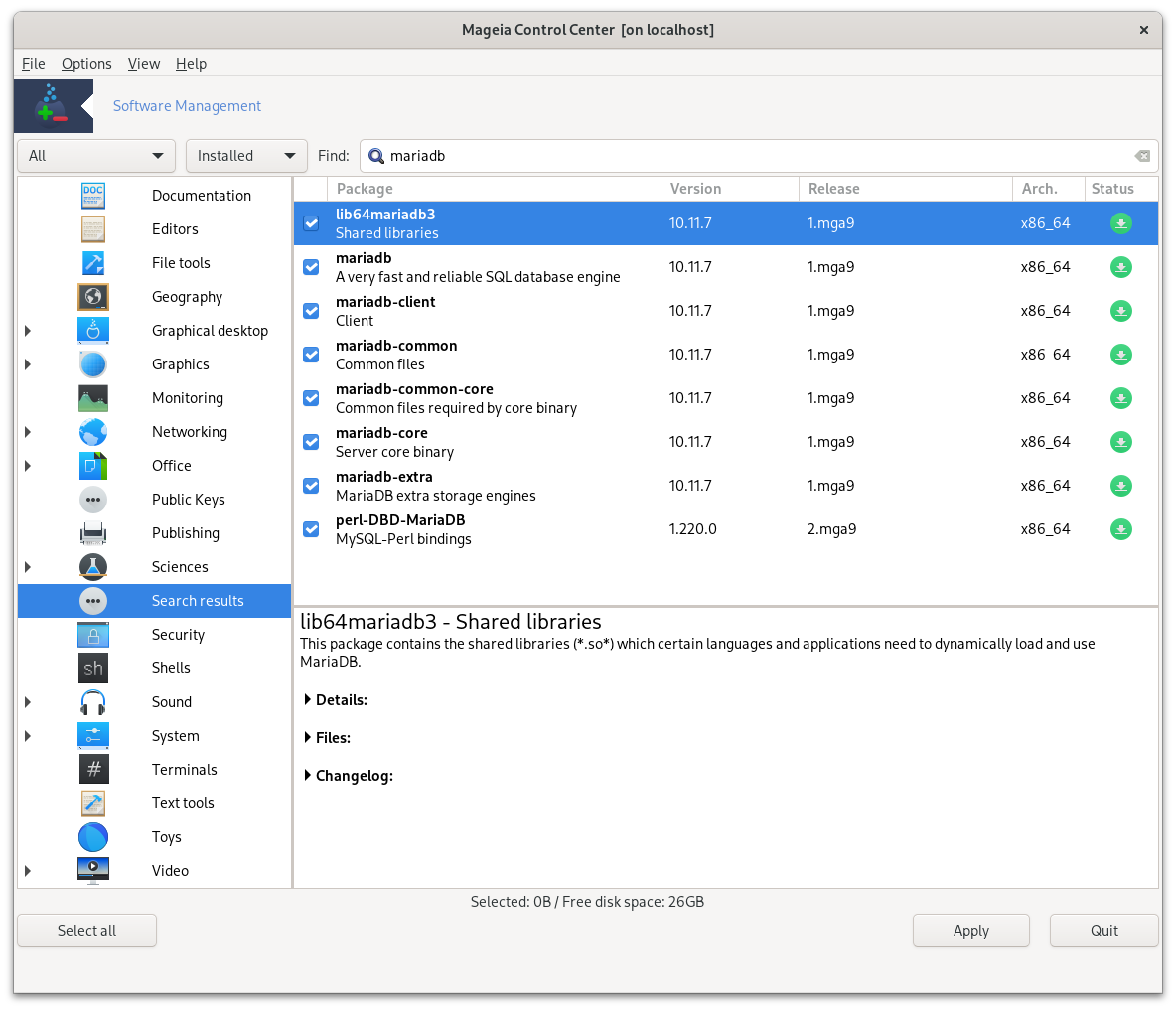Select the Shells category label
The height and width of the screenshot is (1010, 1176).
point(171,668)
